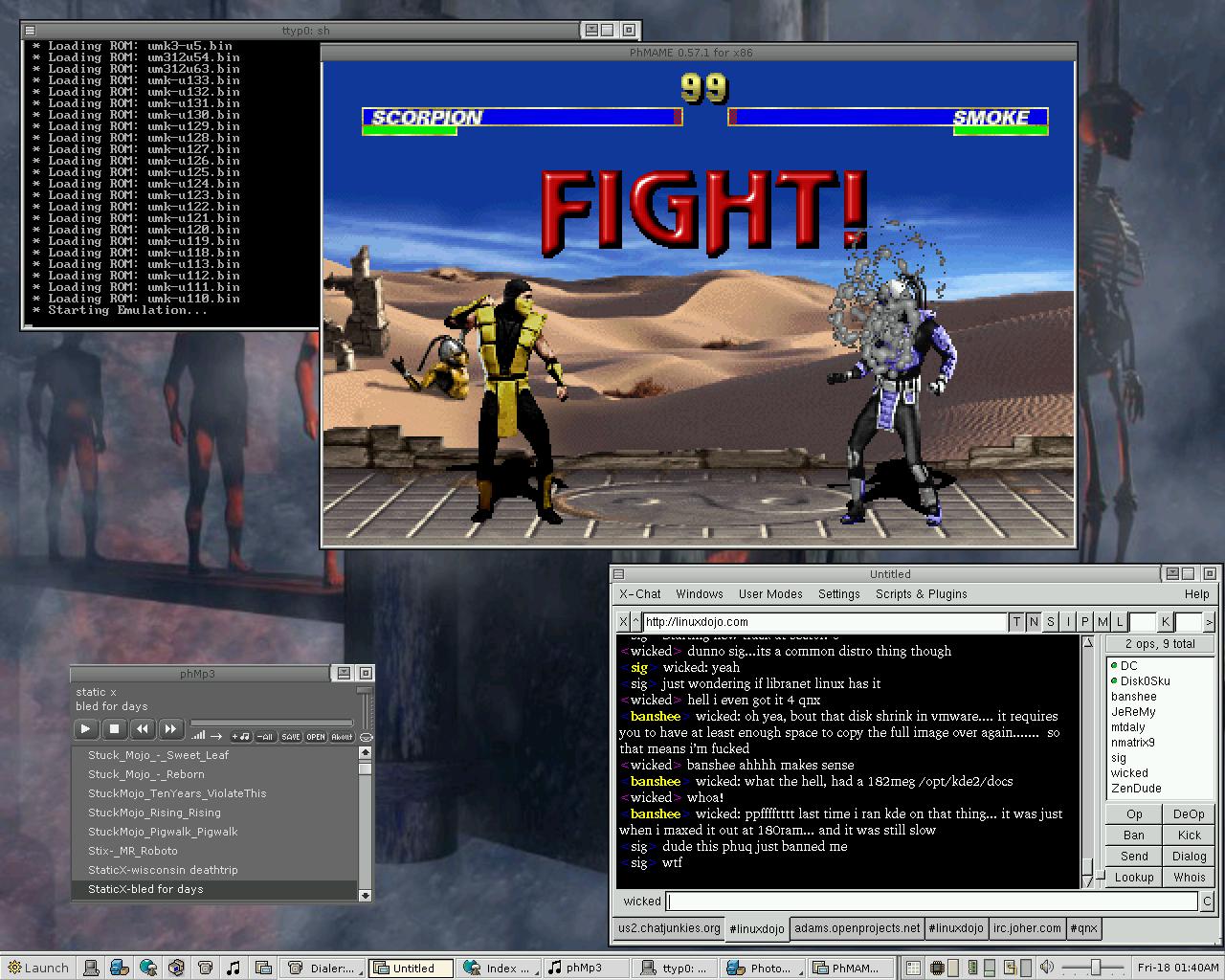This screenshot has width=1225, height=980.
Task: Click the phMp3 song progress bar
Action: tap(272, 724)
